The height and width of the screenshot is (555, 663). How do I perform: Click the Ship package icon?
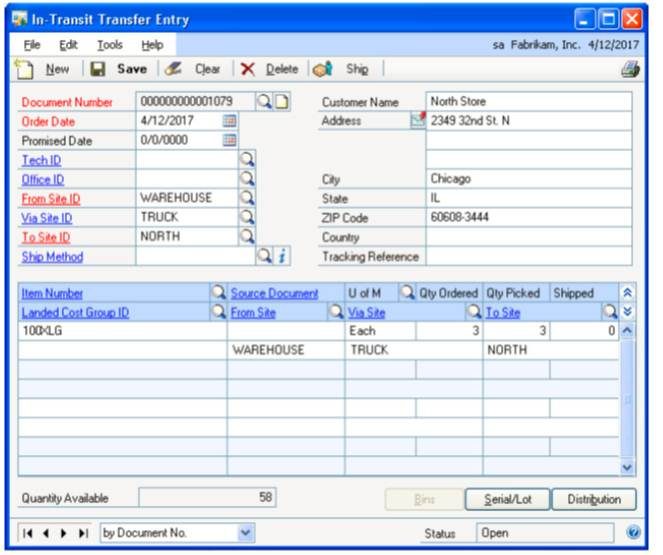[323, 69]
